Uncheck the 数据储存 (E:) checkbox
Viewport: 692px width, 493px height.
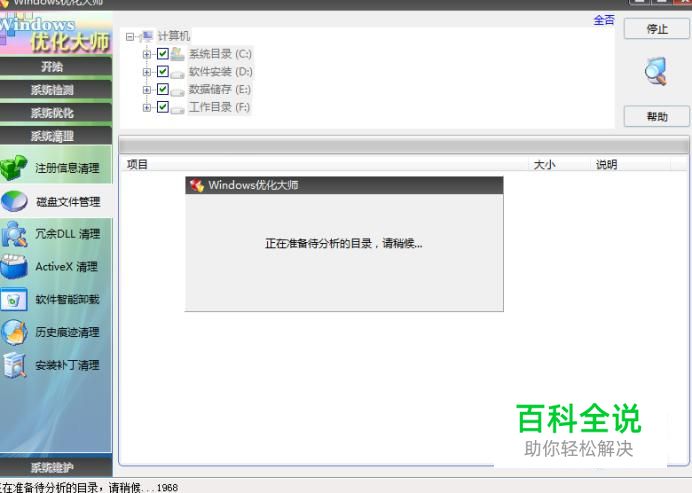[163, 89]
